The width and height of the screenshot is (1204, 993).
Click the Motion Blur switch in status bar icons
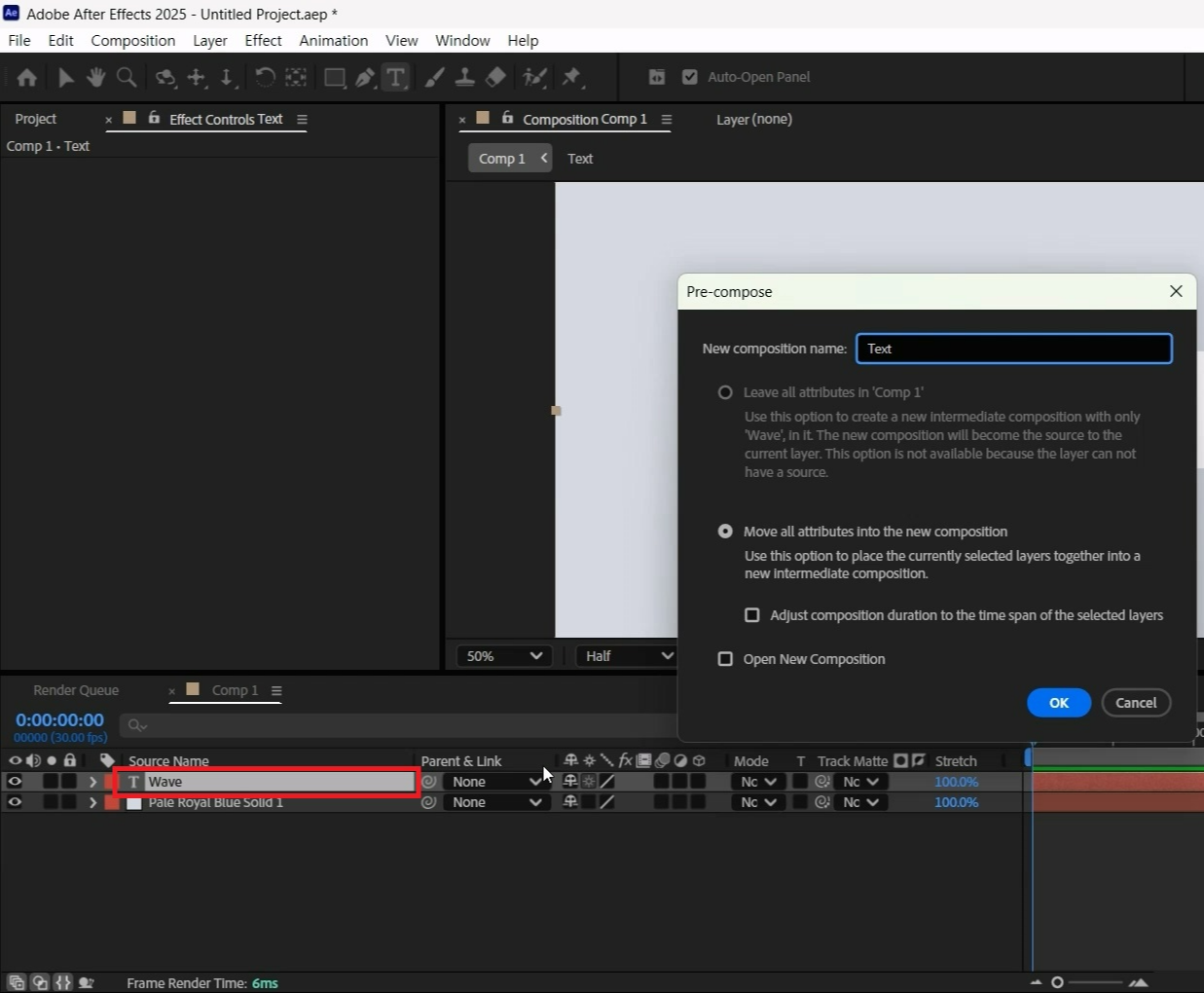pos(662,760)
